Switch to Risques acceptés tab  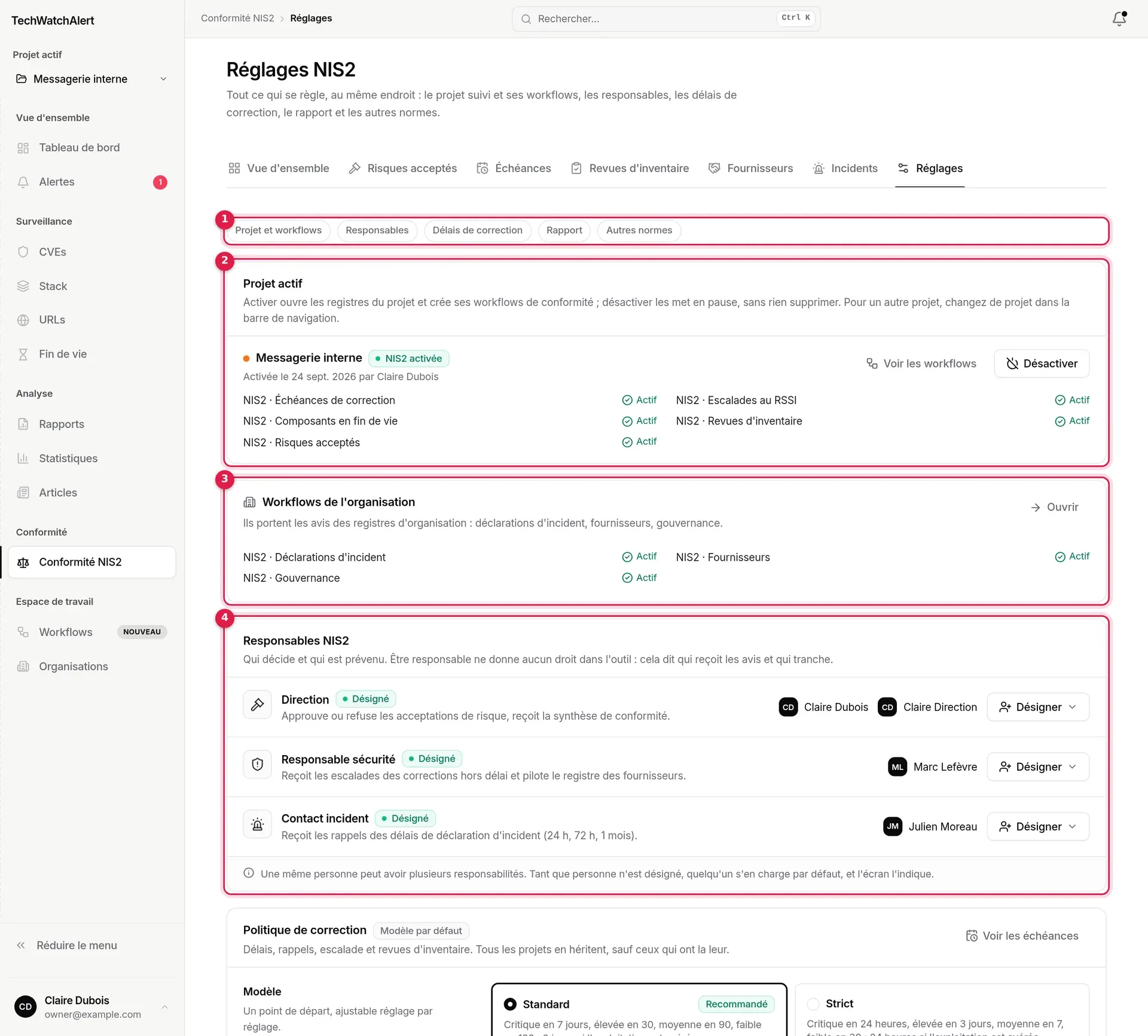(x=403, y=169)
